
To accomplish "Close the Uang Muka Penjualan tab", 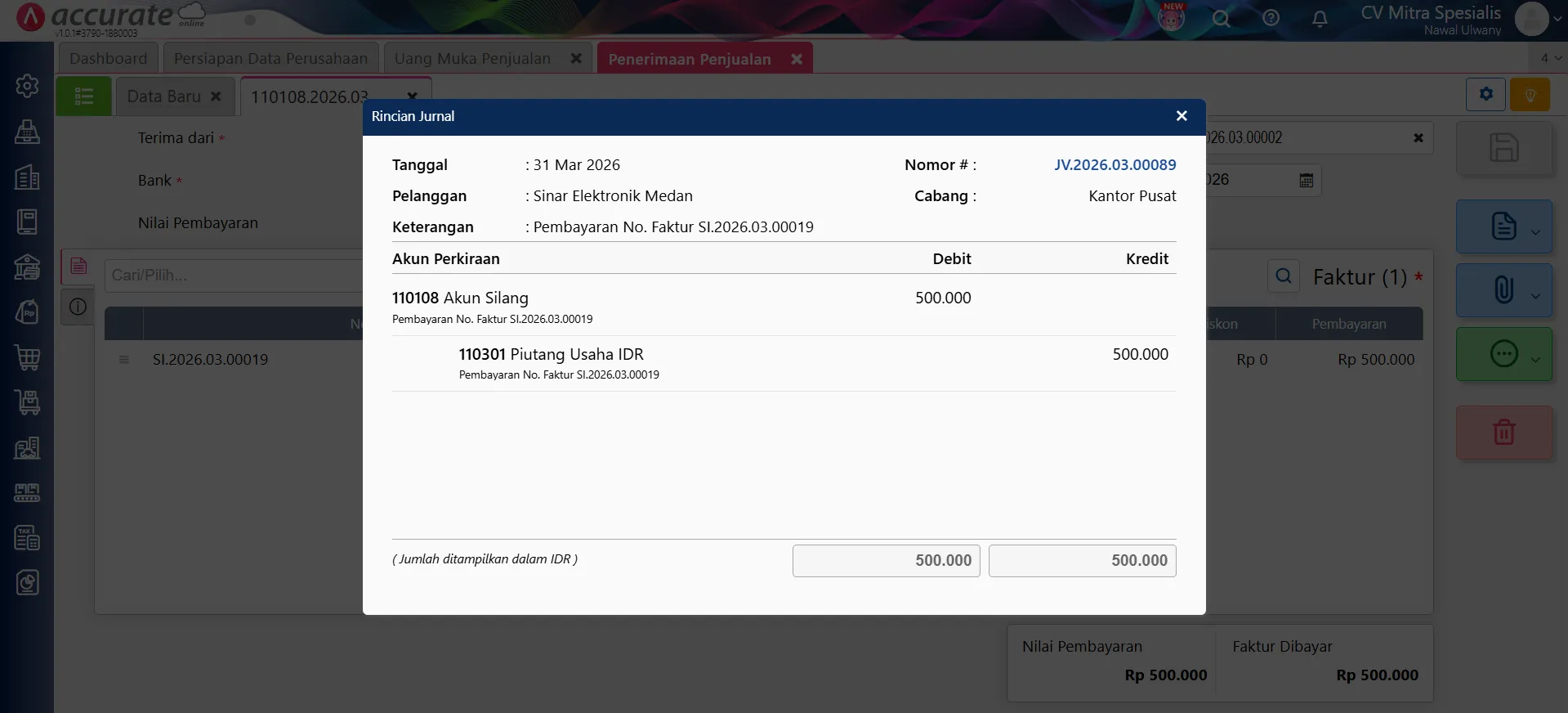I will click(576, 58).
